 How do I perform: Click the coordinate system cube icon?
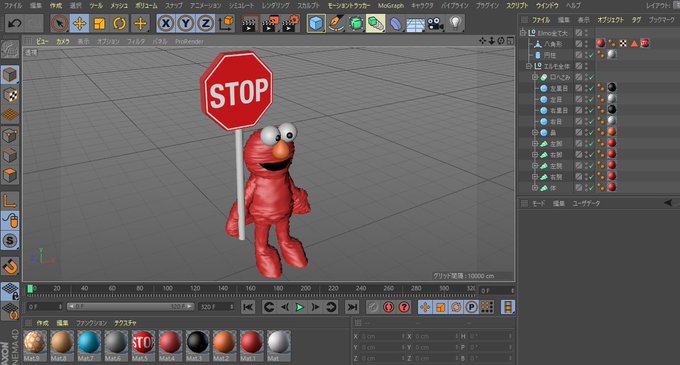click(226, 23)
